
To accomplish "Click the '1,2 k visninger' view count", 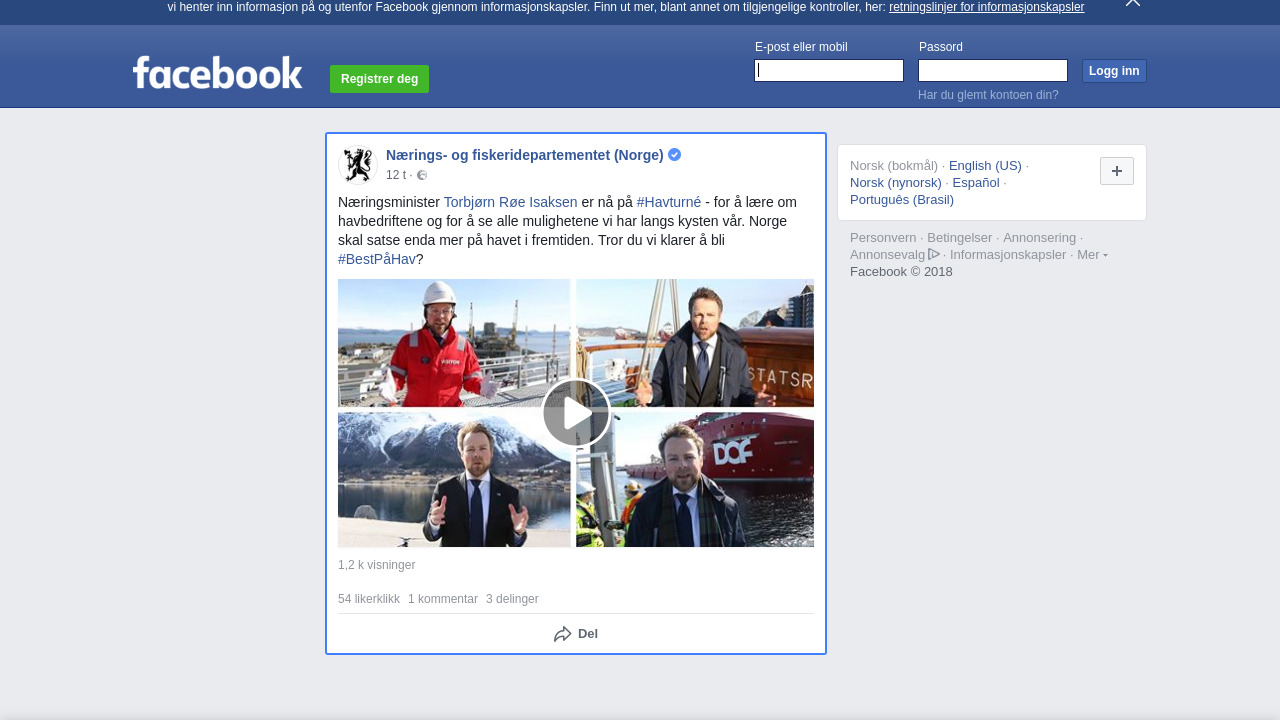I will tap(376, 565).
